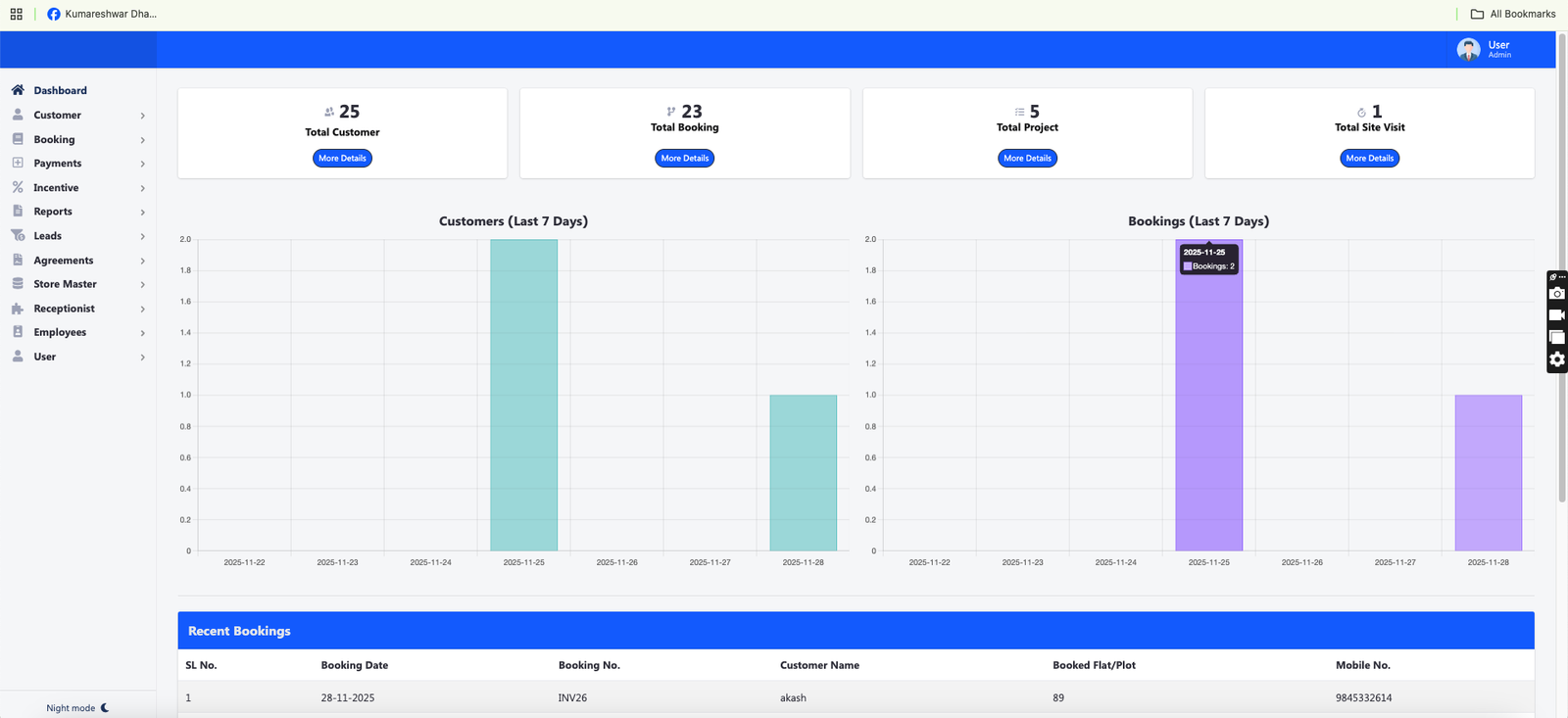This screenshot has width=1568, height=718.
Task: Click the Dashboard home icon
Action: coord(18,90)
